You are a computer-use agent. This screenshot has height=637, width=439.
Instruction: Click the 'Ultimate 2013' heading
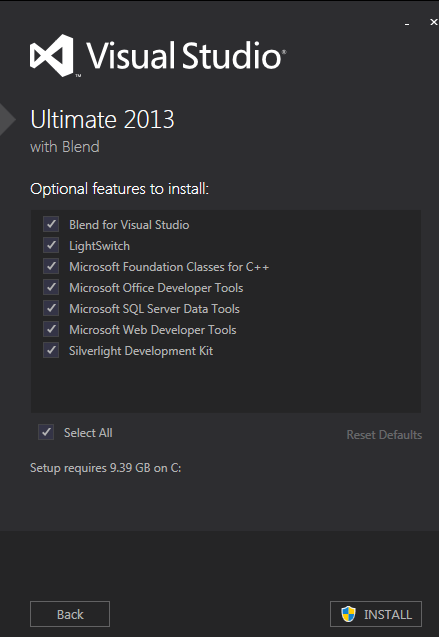tap(102, 119)
